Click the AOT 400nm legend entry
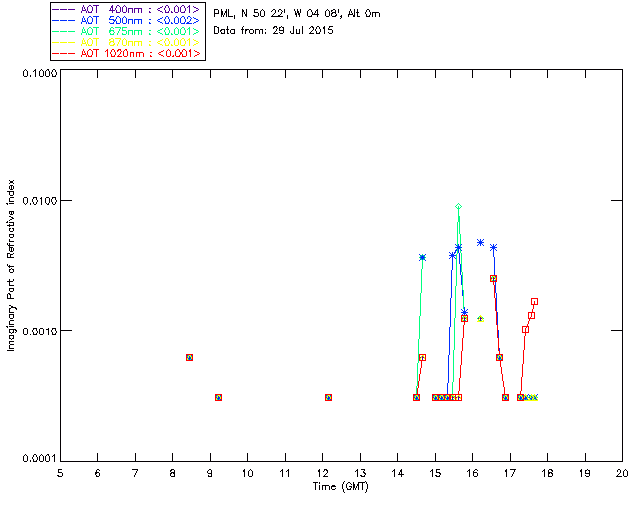The height and width of the screenshot is (512, 640). [x=127, y=9]
